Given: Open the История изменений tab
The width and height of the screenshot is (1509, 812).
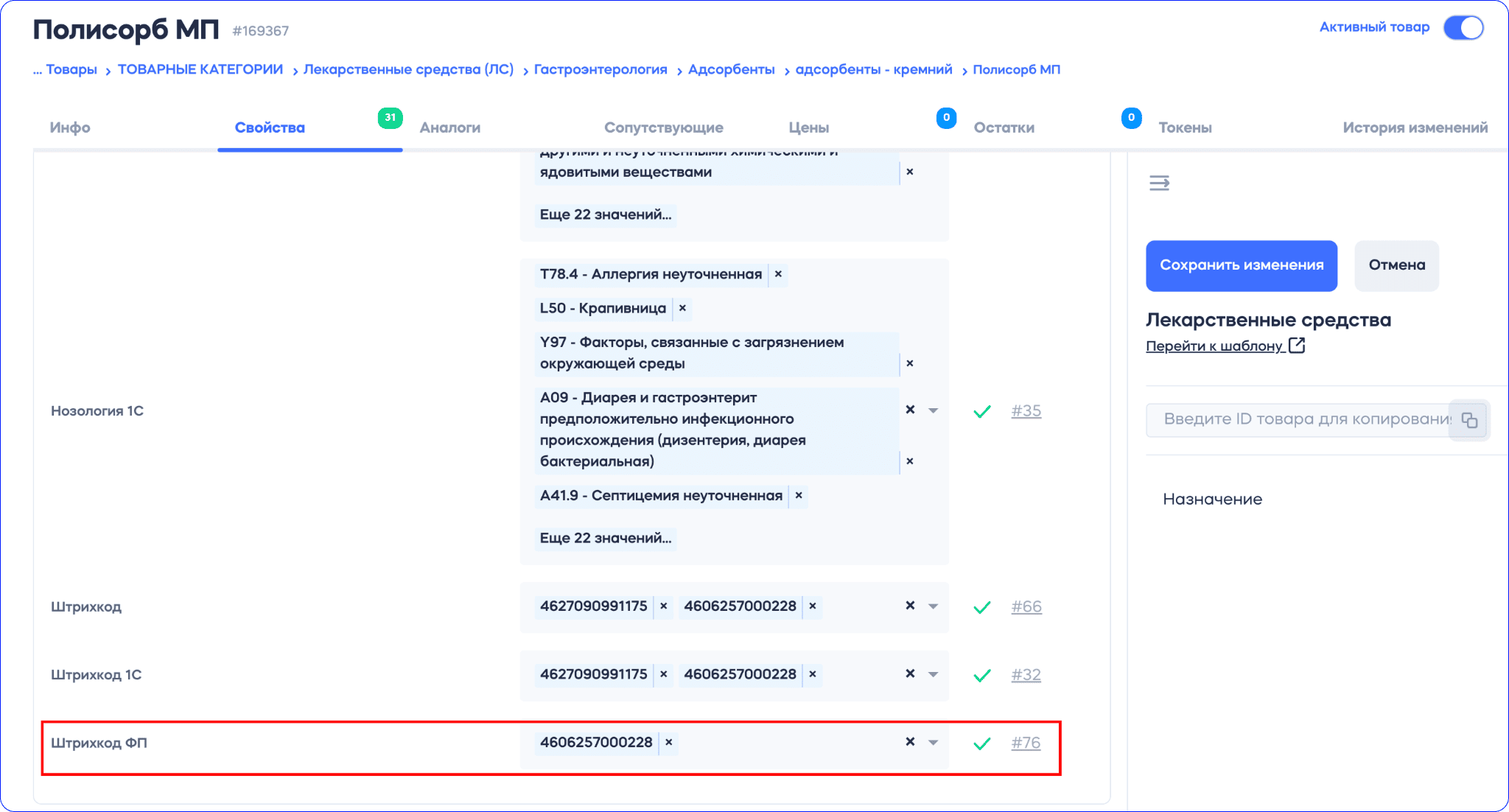Looking at the screenshot, I should click(1415, 127).
